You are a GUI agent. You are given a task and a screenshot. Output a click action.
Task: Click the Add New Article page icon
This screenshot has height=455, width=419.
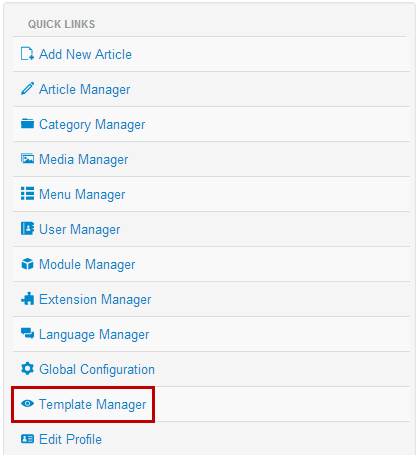tap(27, 54)
